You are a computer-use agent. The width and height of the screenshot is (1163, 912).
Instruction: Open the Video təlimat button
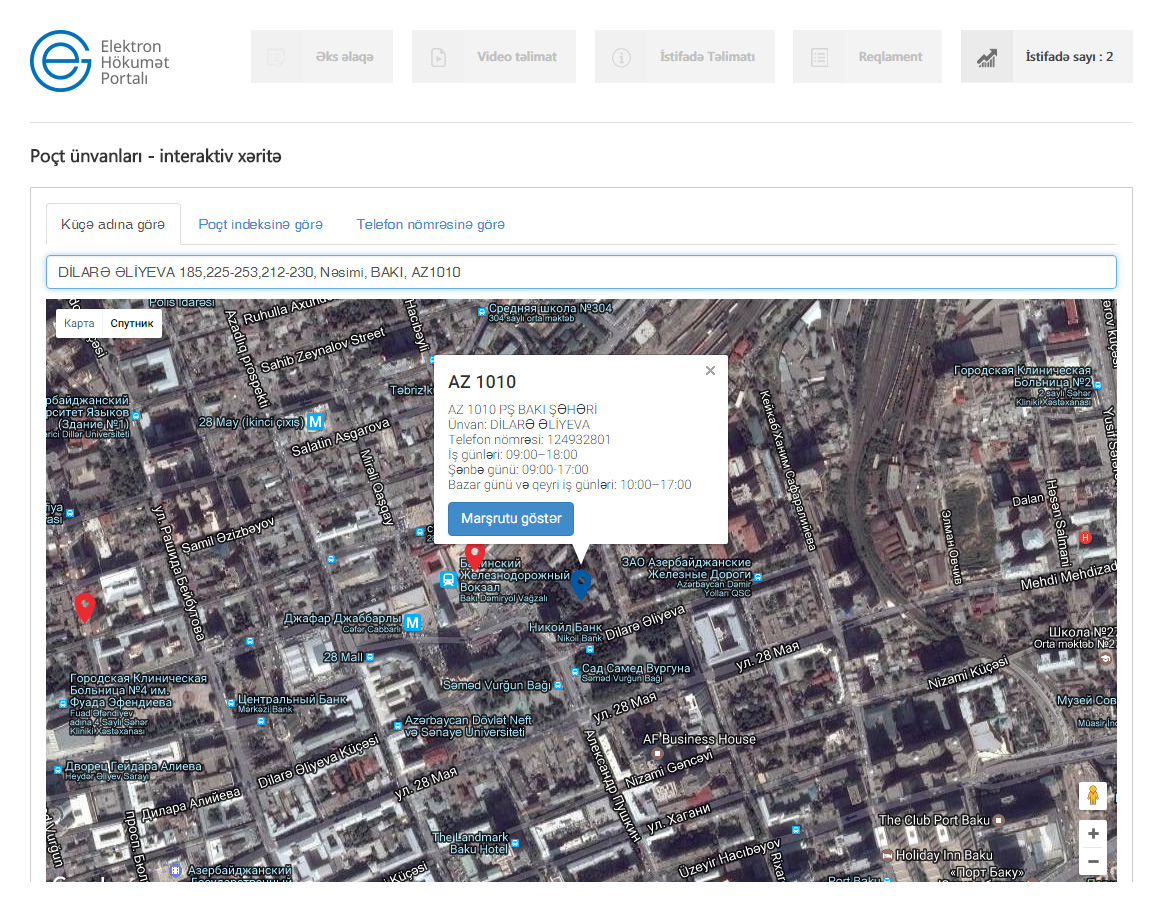tap(494, 56)
